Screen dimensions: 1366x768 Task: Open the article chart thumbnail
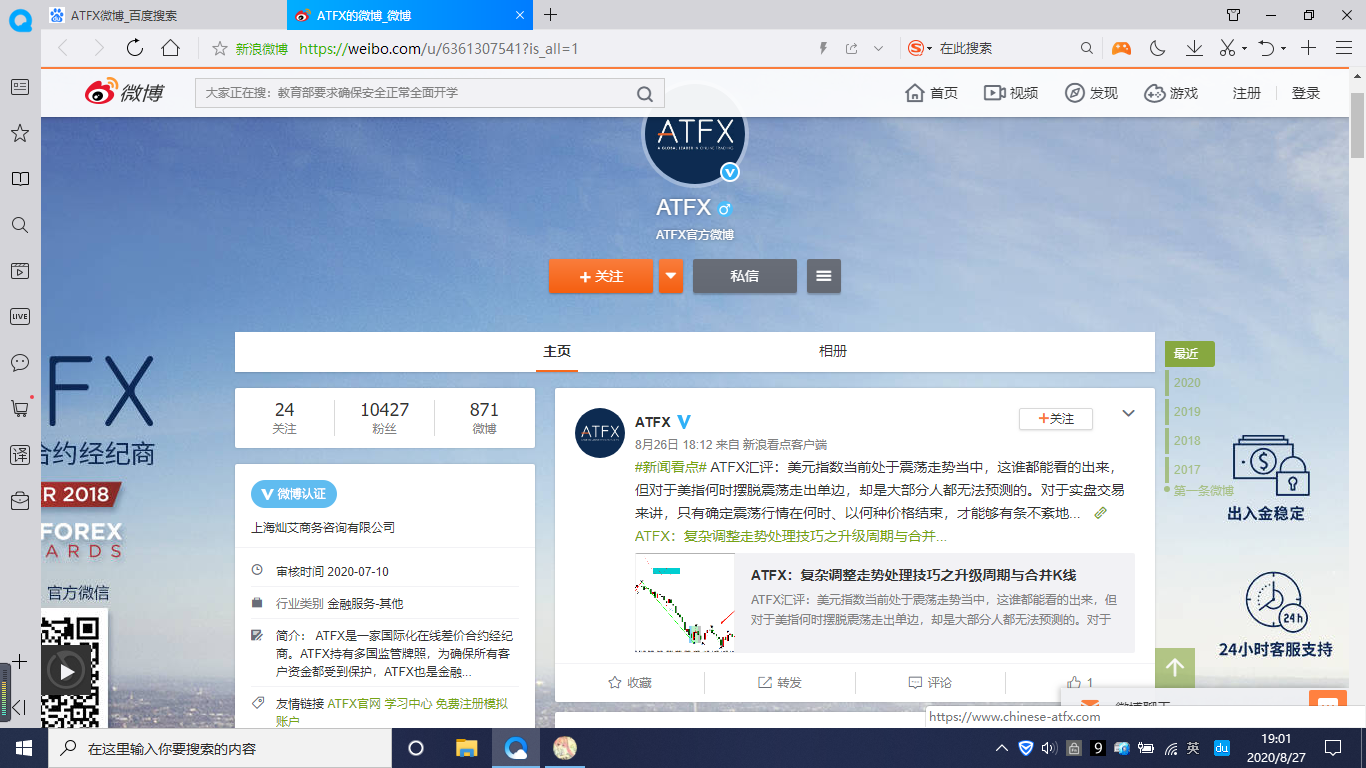(685, 603)
